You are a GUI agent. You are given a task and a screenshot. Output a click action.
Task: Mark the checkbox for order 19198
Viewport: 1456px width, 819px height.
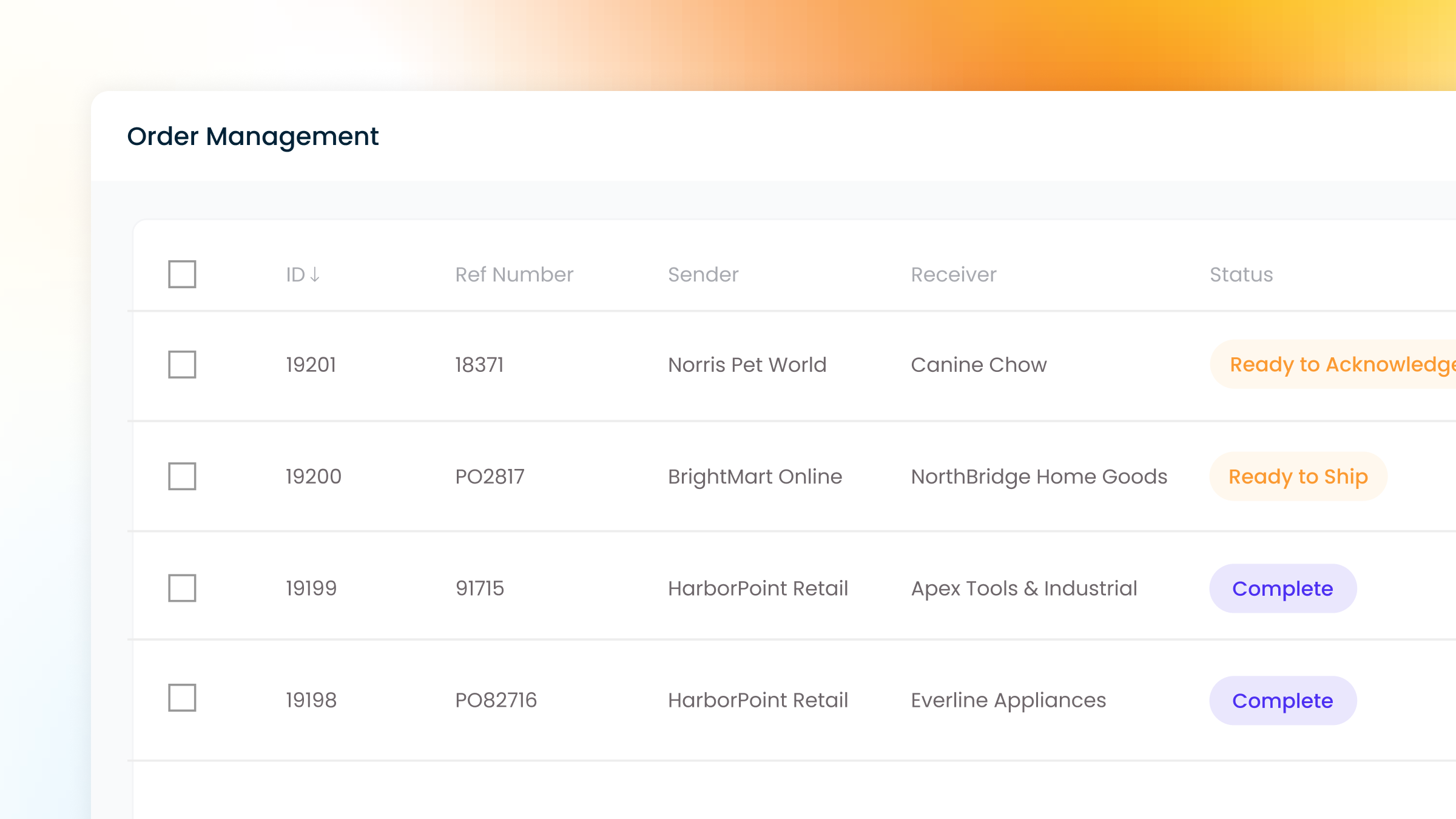point(182,698)
